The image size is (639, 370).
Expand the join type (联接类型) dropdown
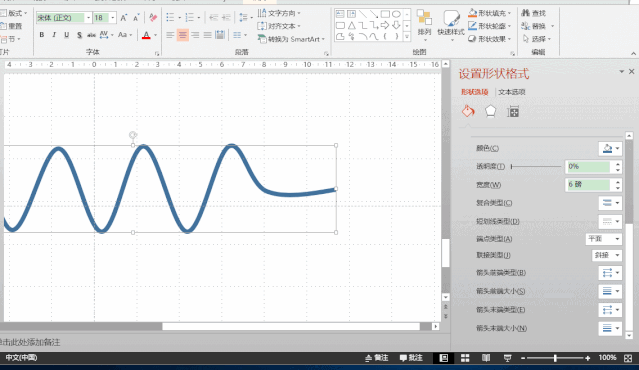coord(606,255)
